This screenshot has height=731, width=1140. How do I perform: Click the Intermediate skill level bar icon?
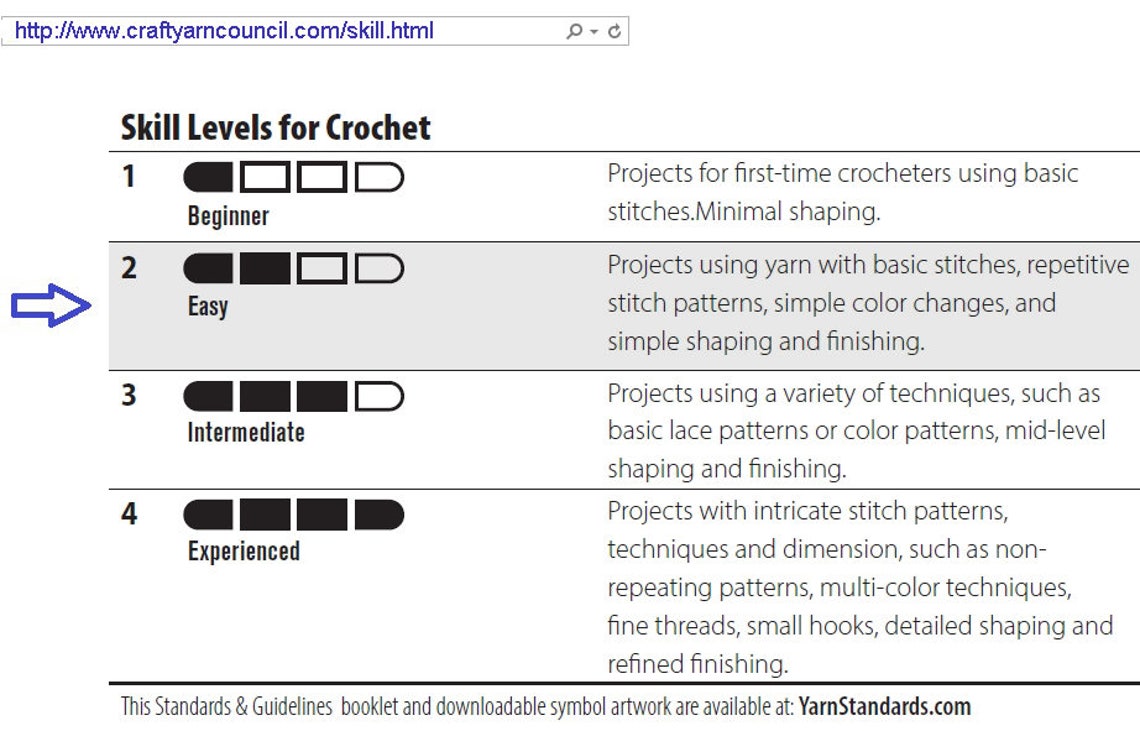tap(294, 396)
